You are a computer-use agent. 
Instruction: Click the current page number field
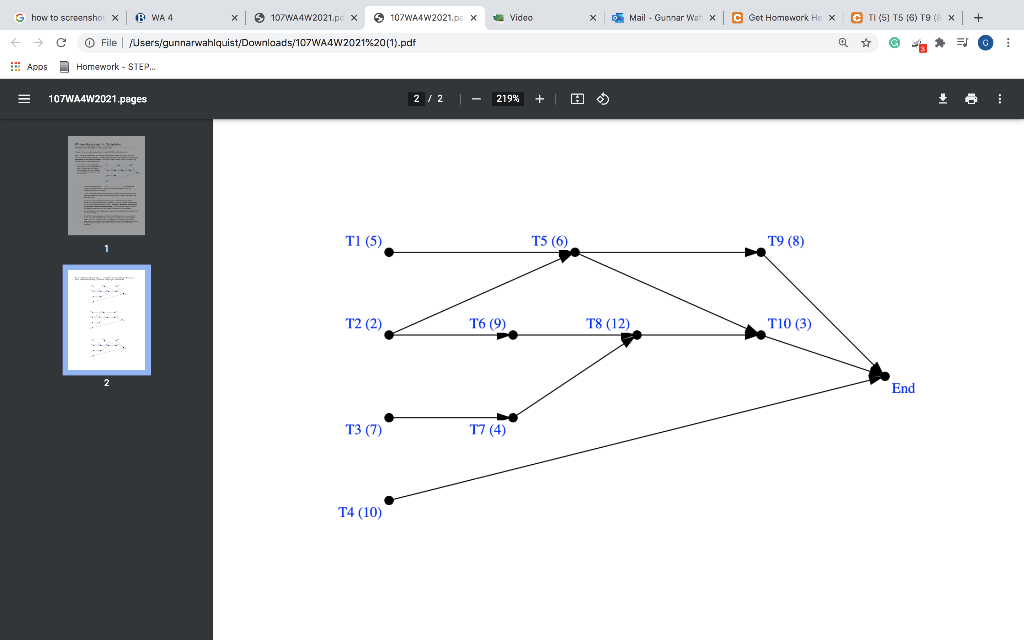click(x=416, y=99)
